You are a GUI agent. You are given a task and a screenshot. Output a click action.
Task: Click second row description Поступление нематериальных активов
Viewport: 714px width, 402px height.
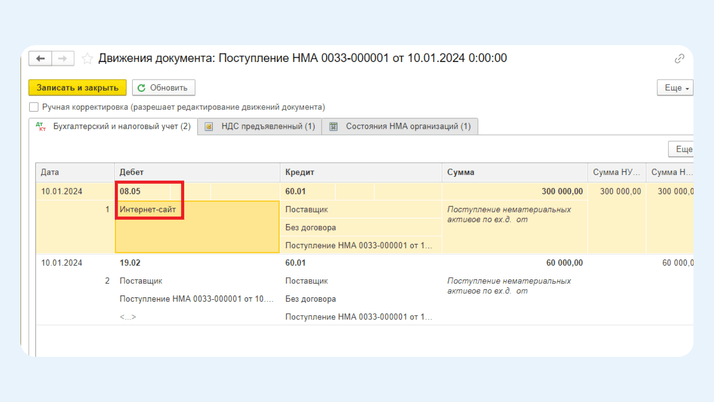[509, 286]
